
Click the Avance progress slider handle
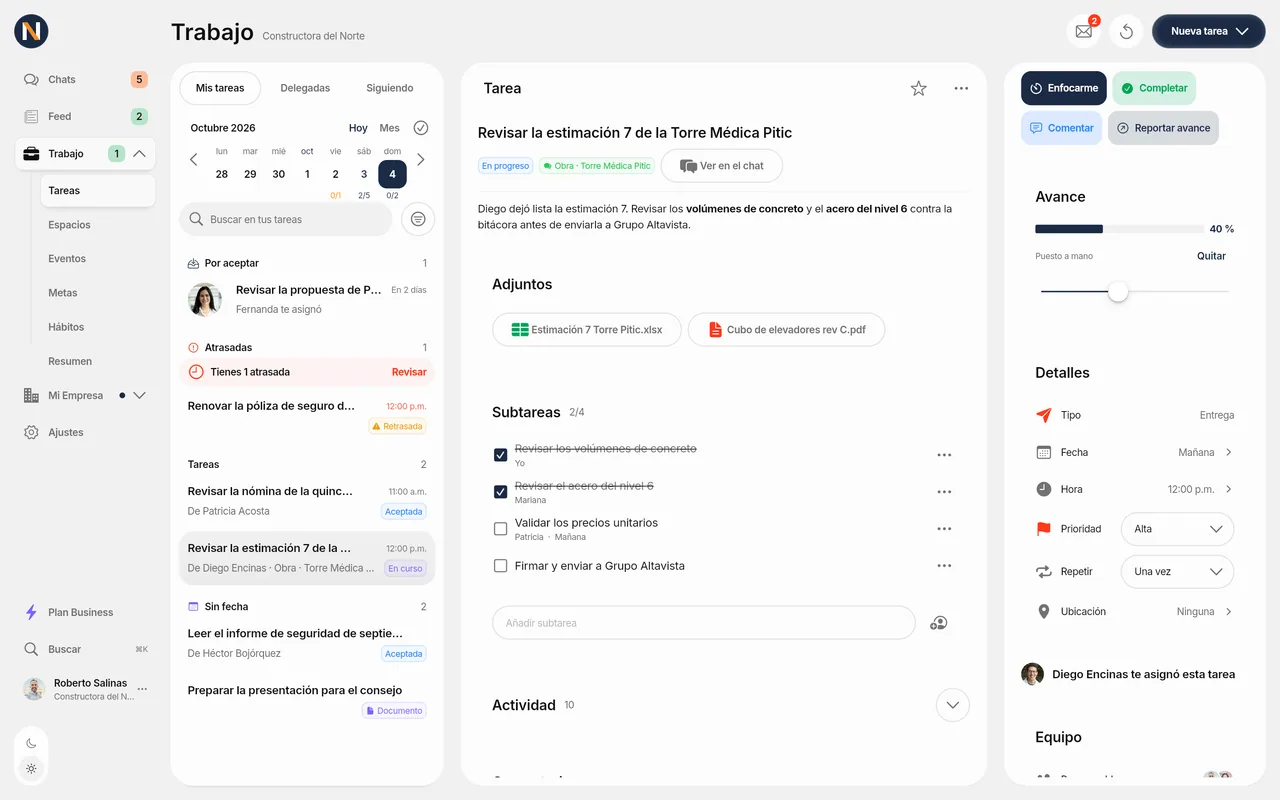(1118, 292)
